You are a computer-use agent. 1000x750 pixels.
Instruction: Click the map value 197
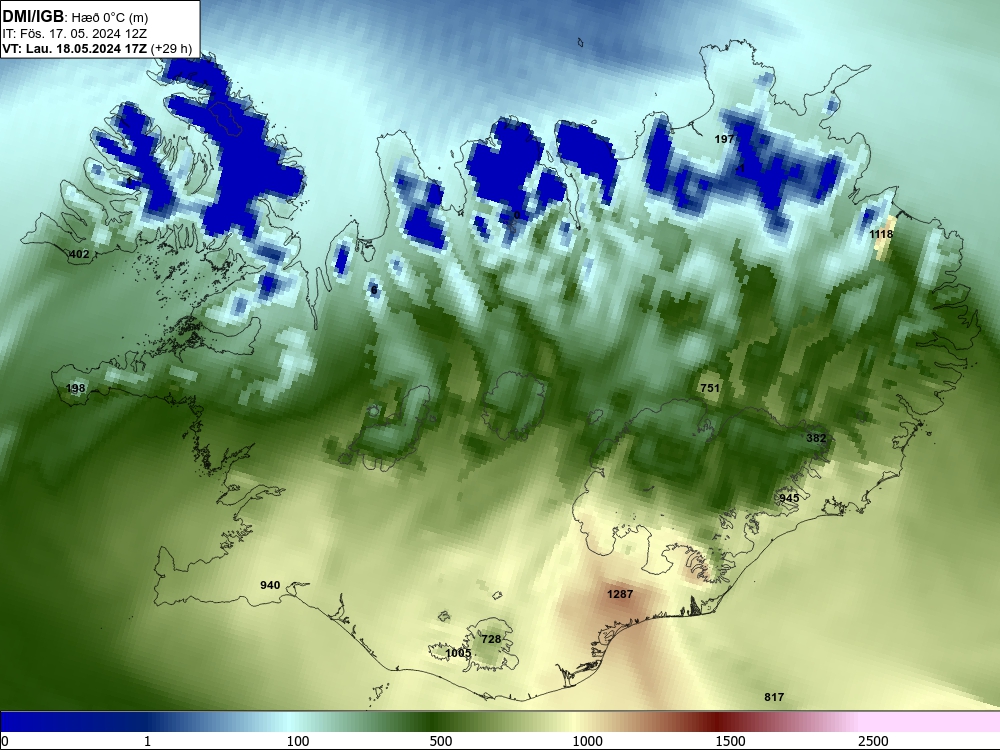click(x=724, y=139)
